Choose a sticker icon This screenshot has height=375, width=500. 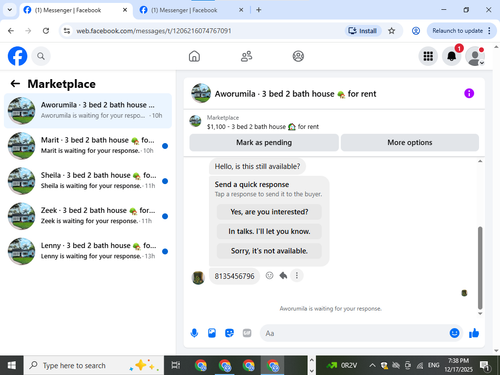(x=229, y=333)
